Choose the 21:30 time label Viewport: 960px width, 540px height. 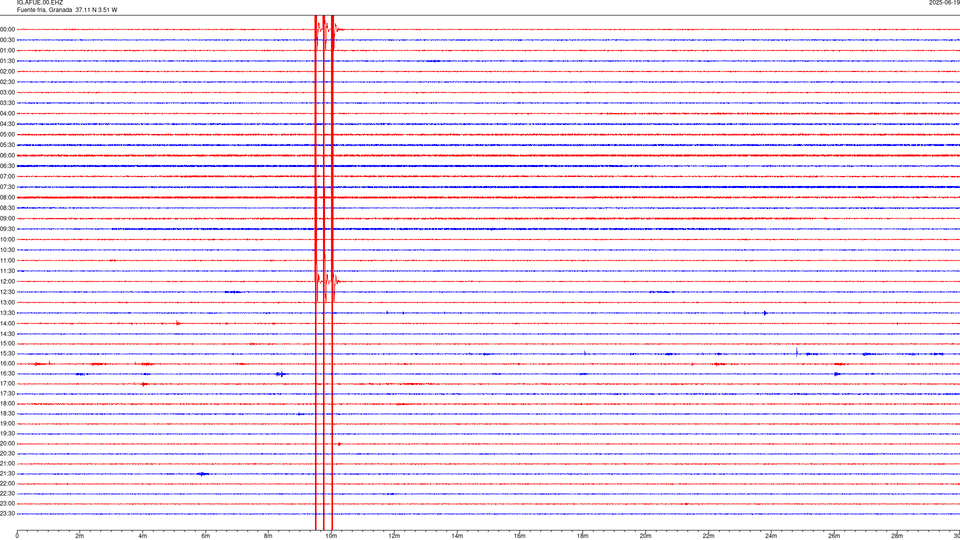(x=7, y=474)
